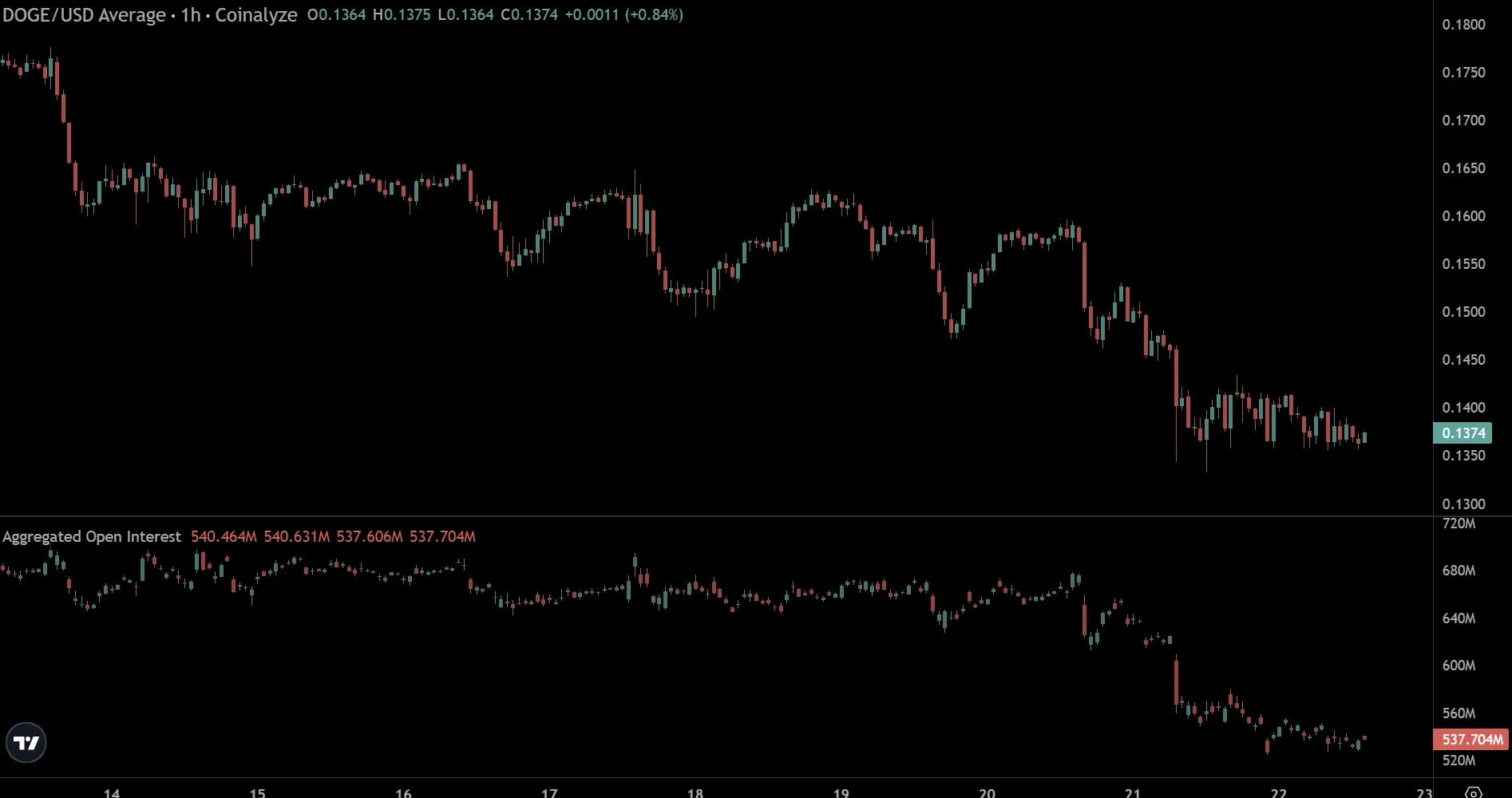
Task: Click the +0.0011 (+0.84%) change value
Action: click(623, 15)
